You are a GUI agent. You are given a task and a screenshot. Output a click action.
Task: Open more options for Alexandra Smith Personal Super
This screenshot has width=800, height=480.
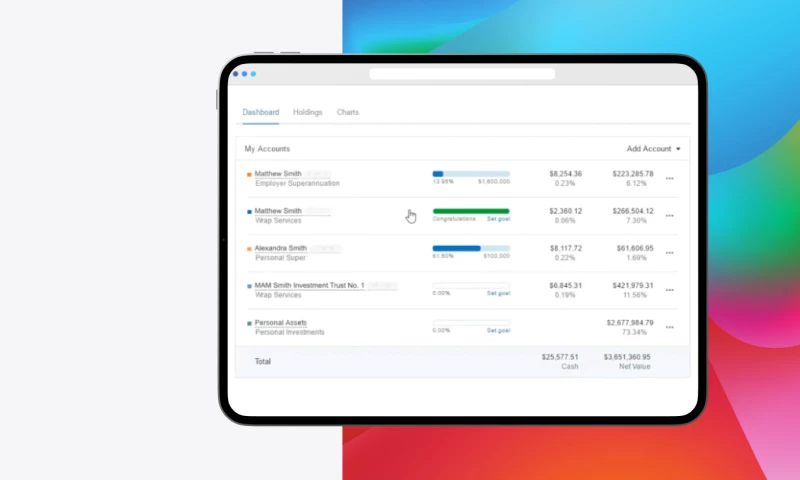click(669, 253)
